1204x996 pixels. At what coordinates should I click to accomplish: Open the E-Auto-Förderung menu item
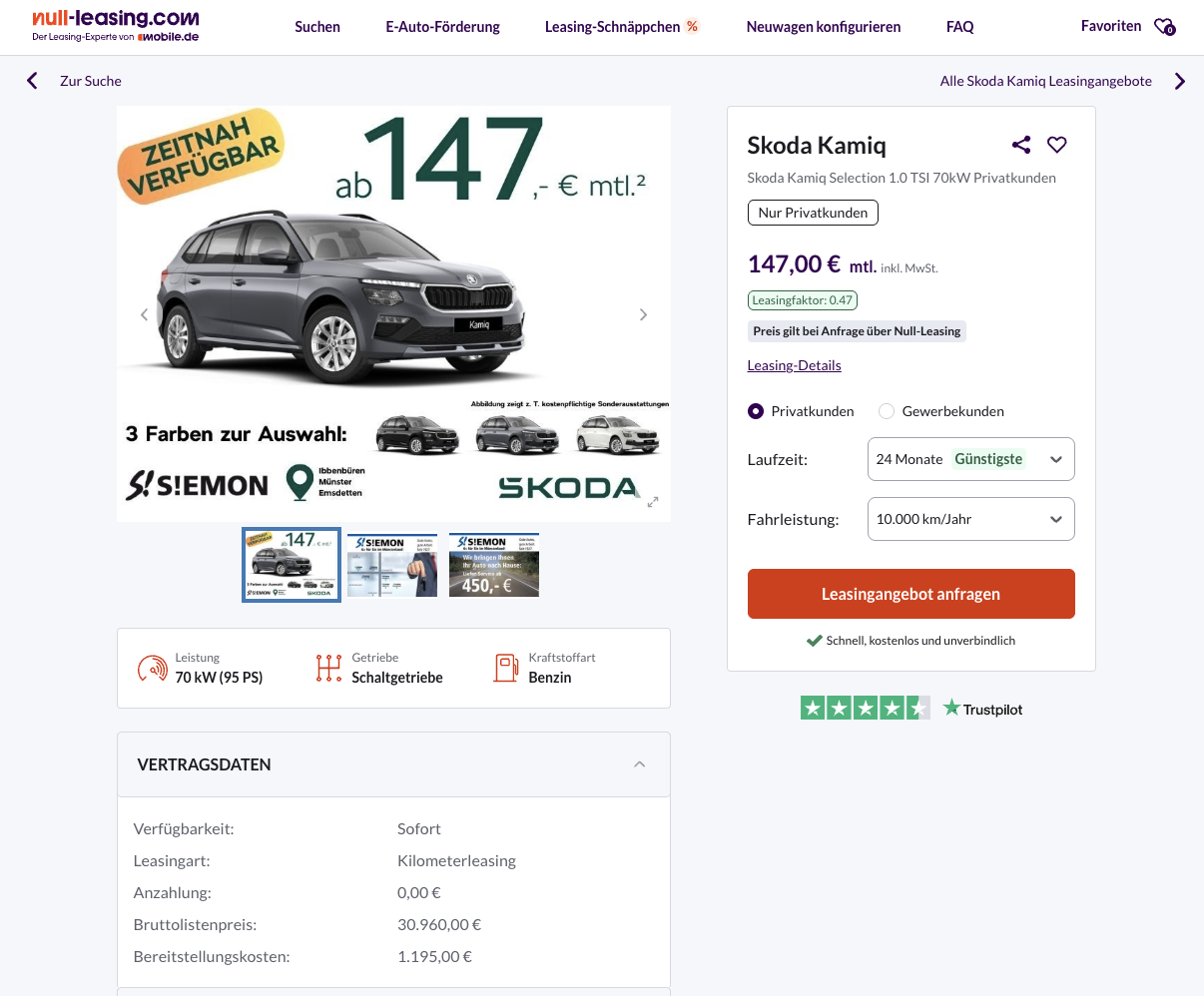coord(442,27)
